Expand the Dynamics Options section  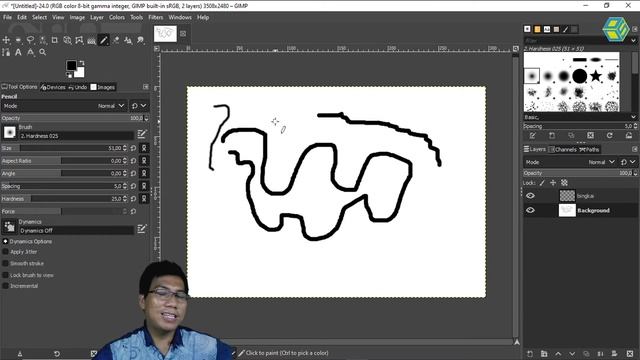tap(5, 241)
